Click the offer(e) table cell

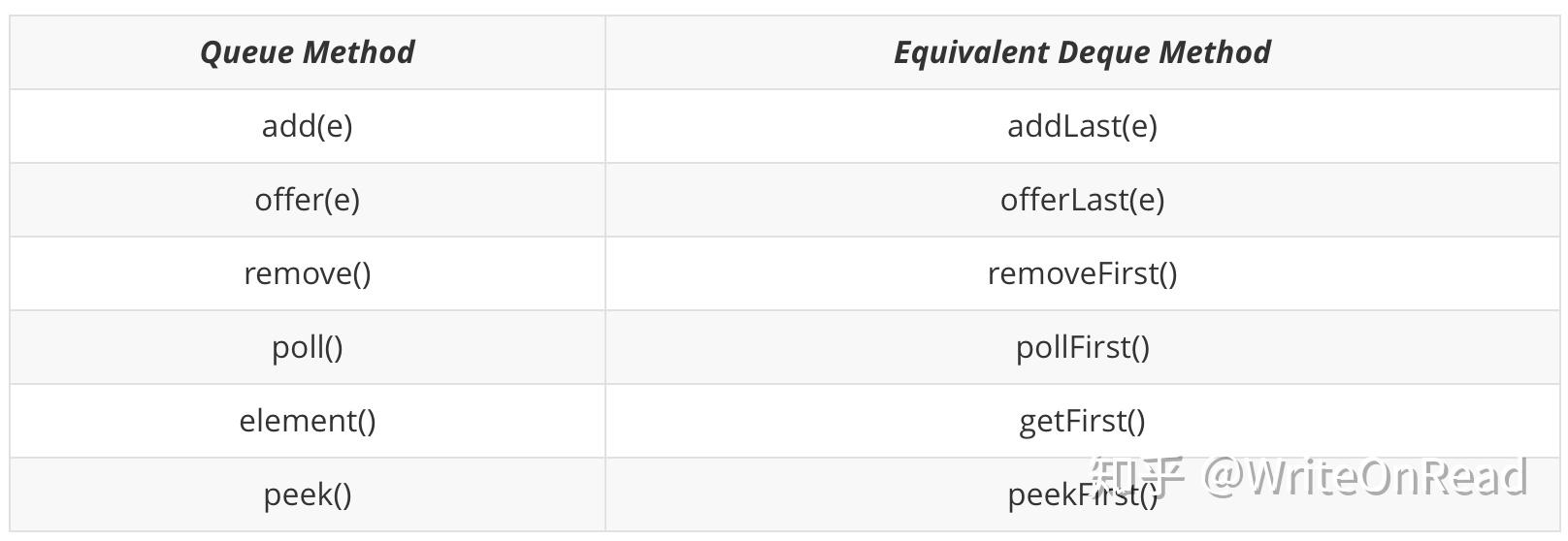[x=307, y=200]
